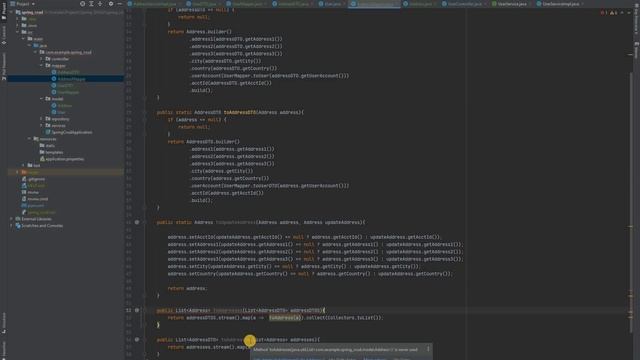The height and width of the screenshot is (360, 640).
Task: Click the errors indicator in editor corner
Action: [x=604, y=13]
